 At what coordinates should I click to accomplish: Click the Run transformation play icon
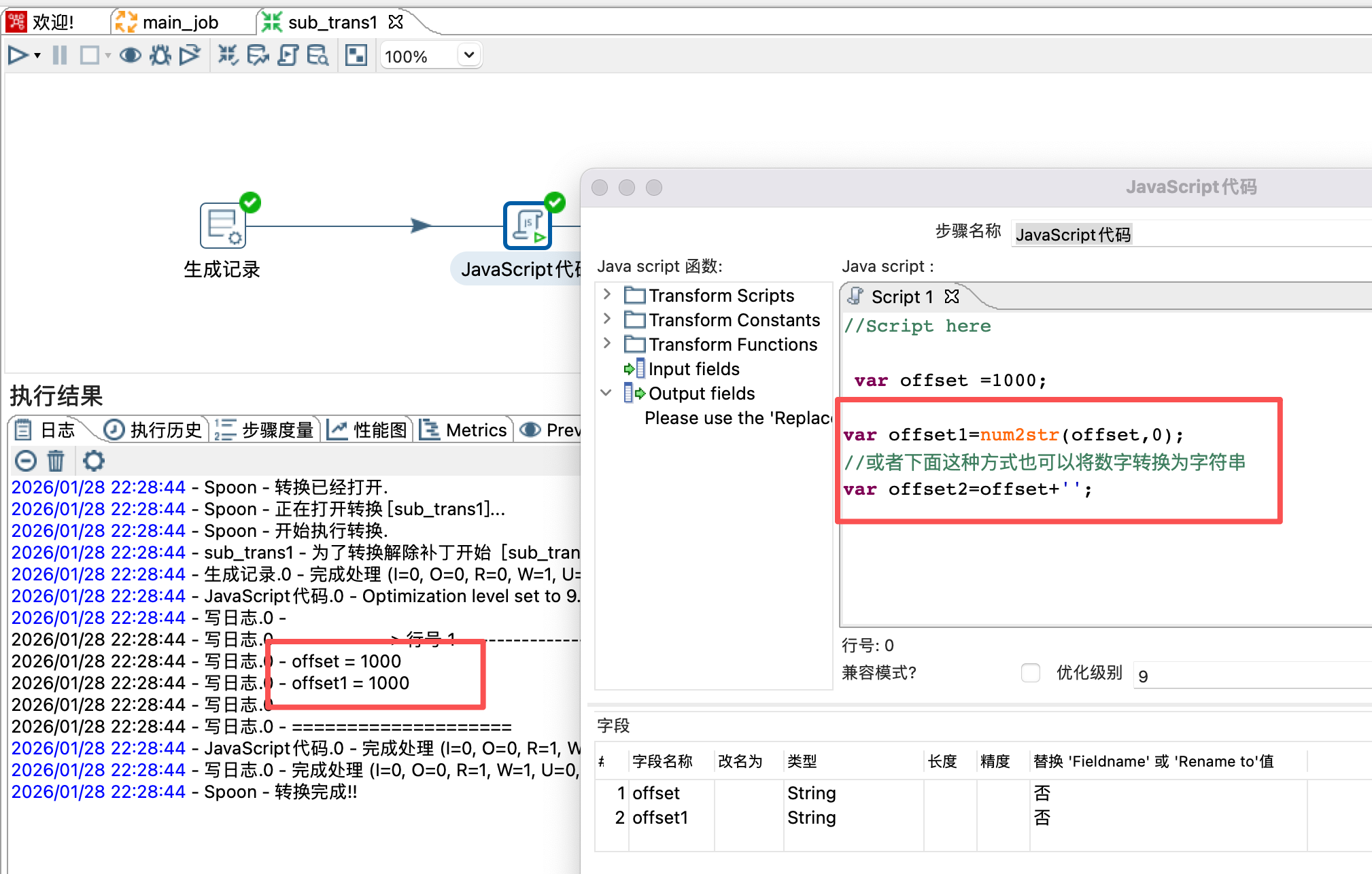17,55
